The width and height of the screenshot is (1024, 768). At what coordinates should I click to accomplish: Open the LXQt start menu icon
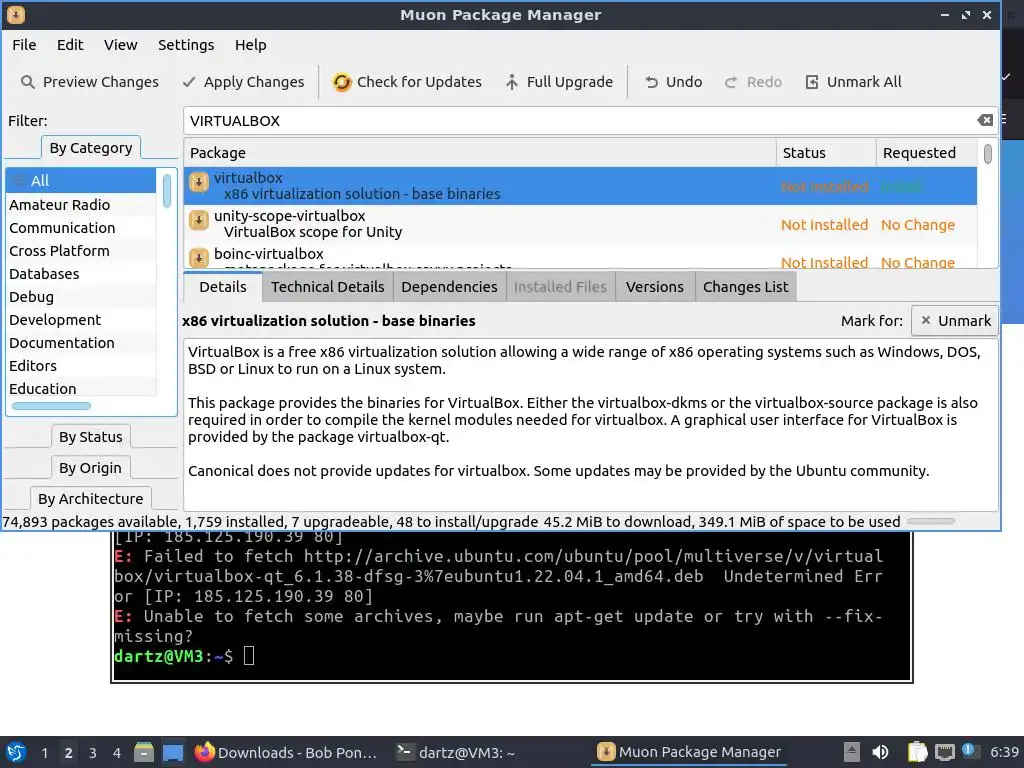pyautogui.click(x=16, y=752)
